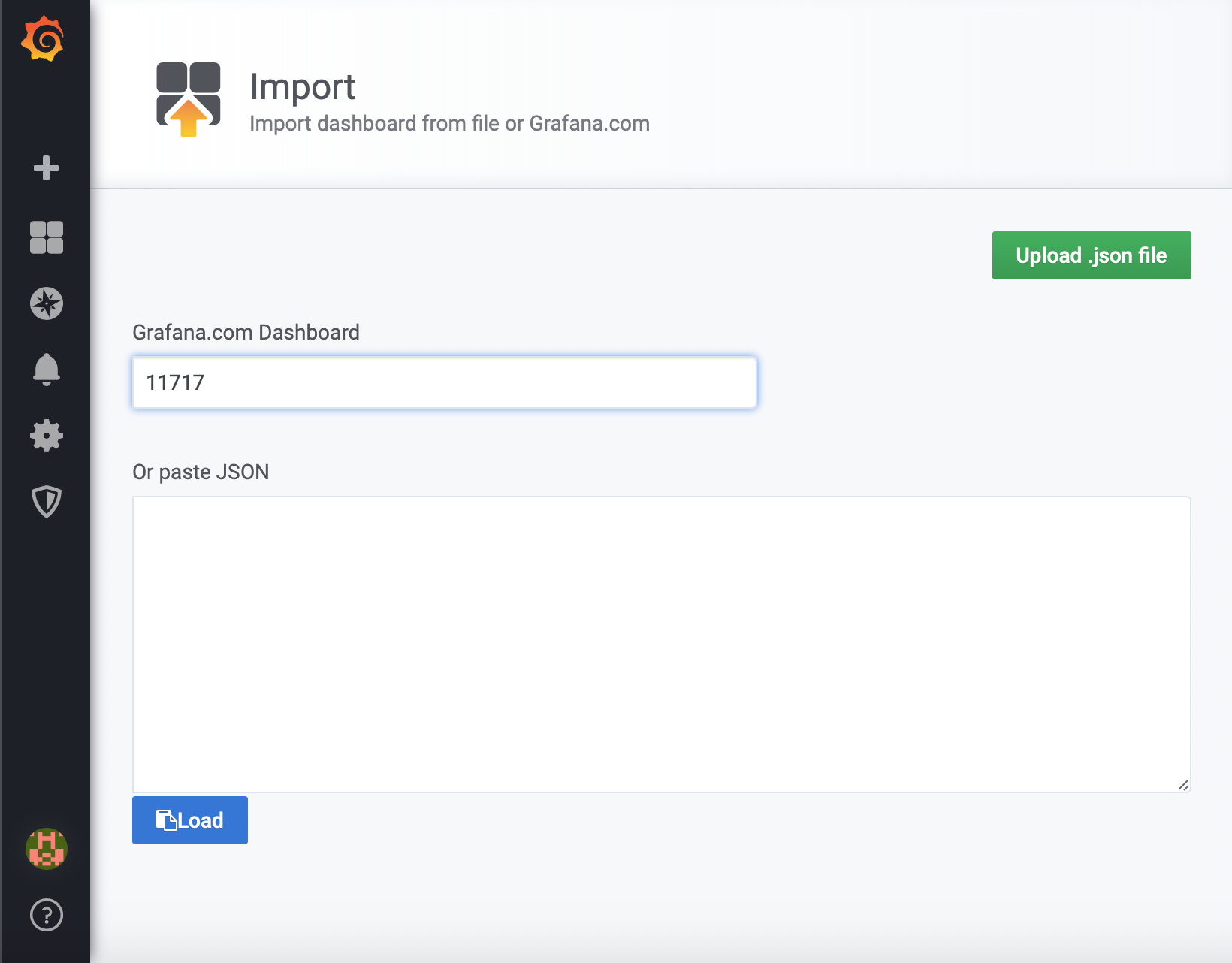This screenshot has height=963, width=1232.
Task: Click the Import dashboard from file subtitle
Action: [449, 123]
